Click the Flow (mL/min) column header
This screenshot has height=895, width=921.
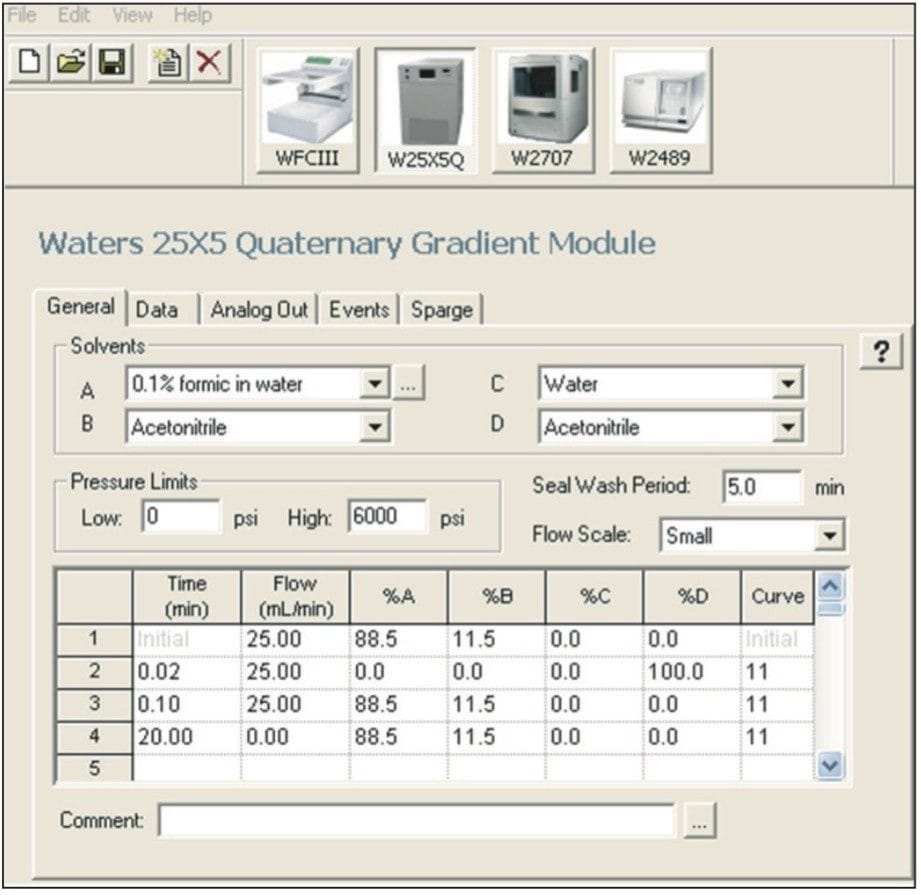(x=295, y=596)
